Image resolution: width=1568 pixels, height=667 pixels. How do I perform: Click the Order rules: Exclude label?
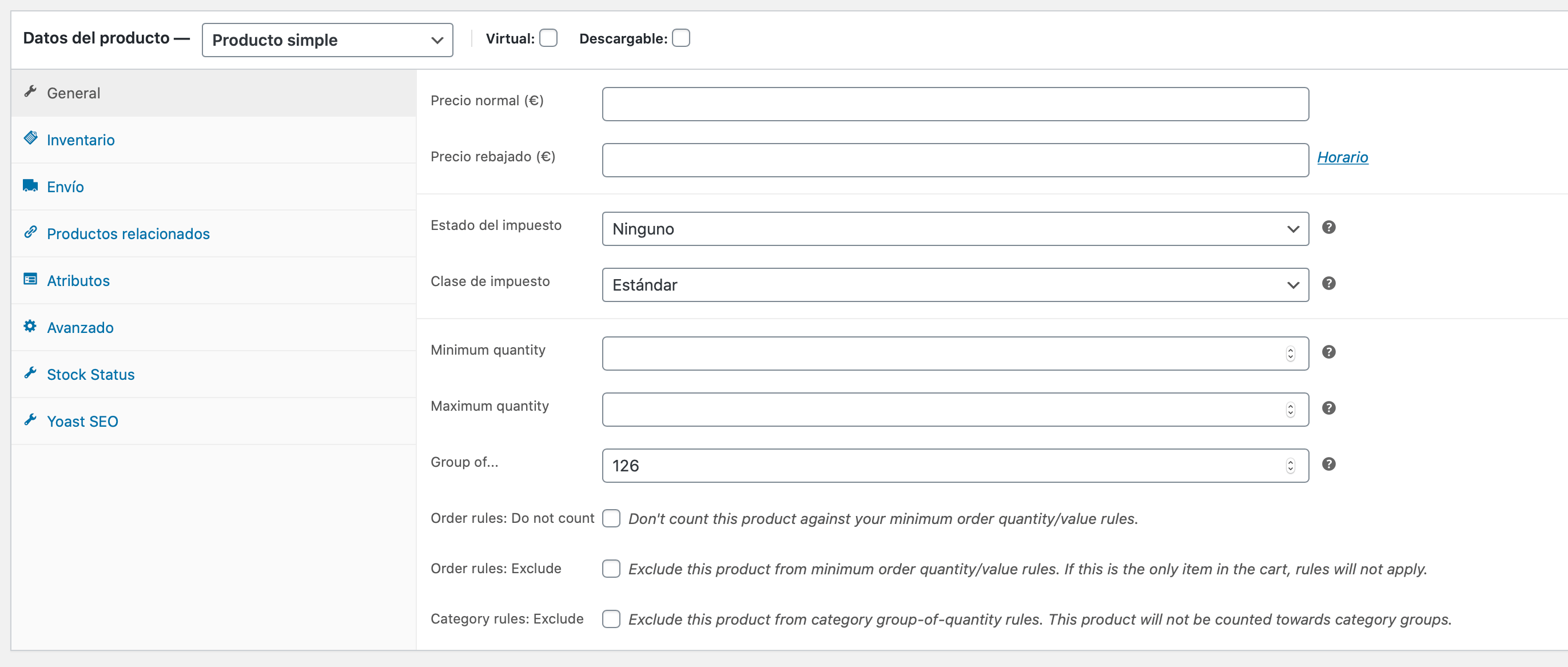(x=496, y=568)
